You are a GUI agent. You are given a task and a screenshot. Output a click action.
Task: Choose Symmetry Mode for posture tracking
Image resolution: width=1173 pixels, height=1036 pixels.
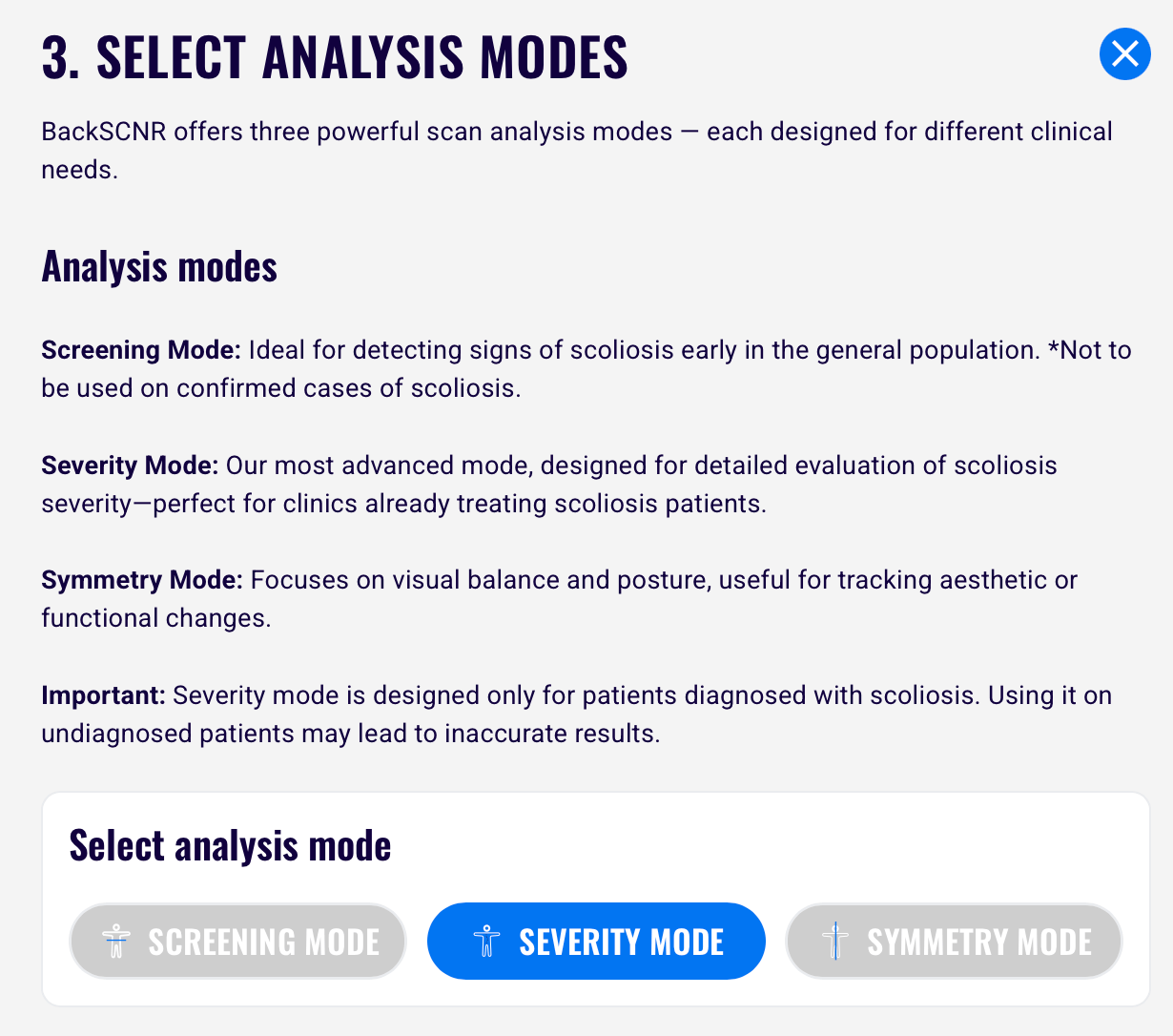coord(953,942)
